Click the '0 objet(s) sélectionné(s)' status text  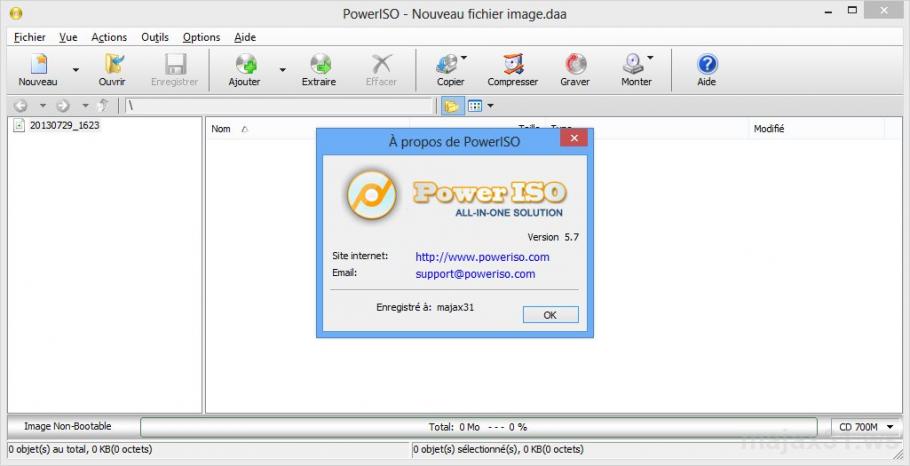[x=498, y=449]
